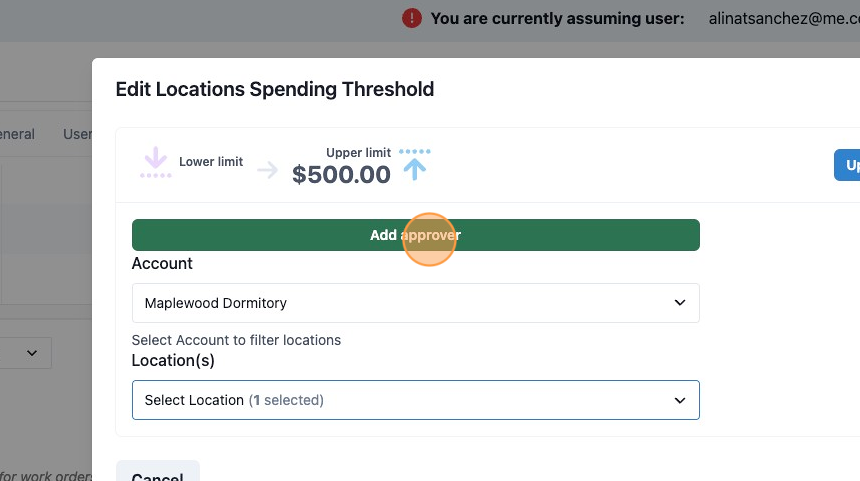Click the red alert icon in banner

click(x=412, y=19)
